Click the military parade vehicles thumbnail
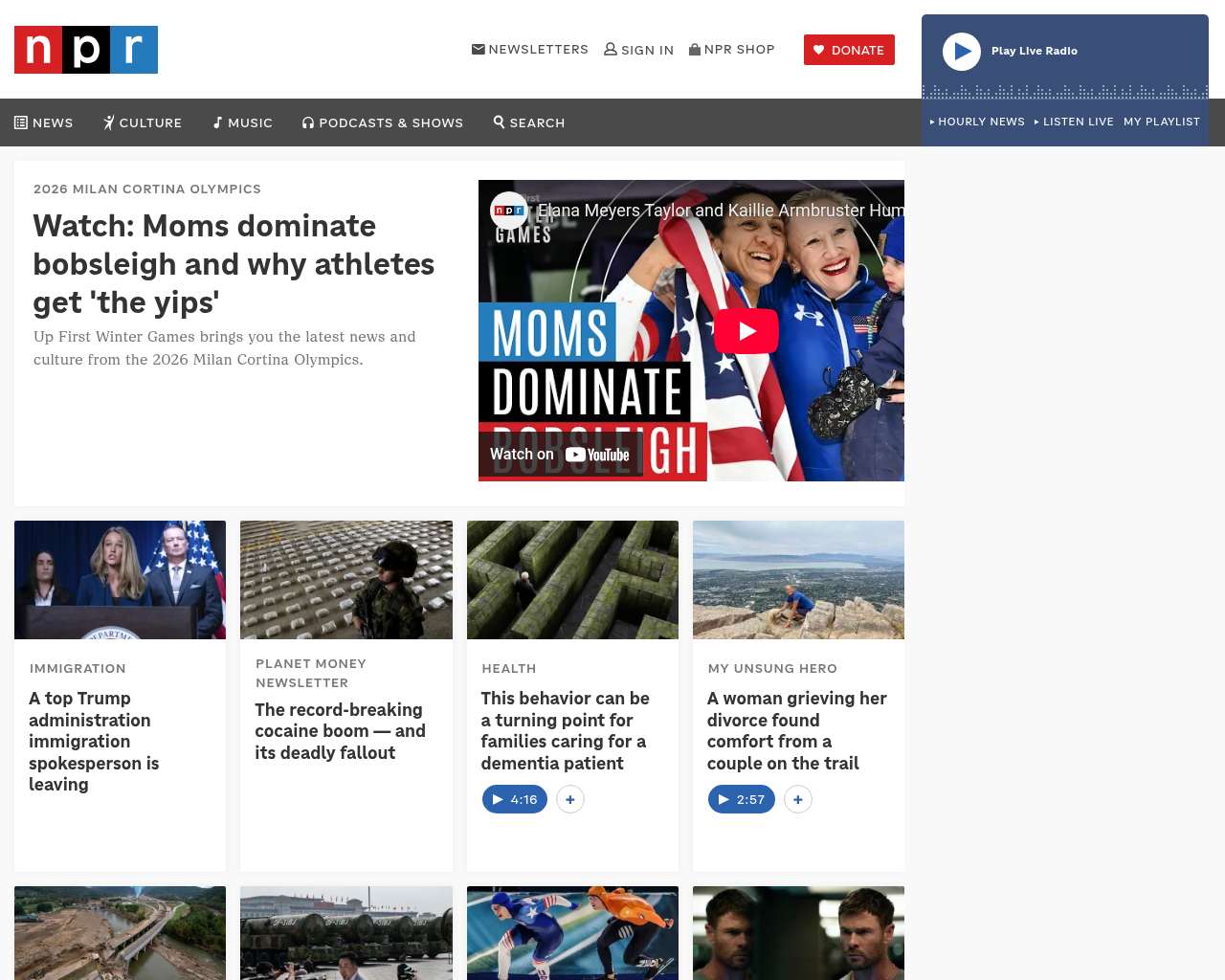1225x980 pixels. 346,933
